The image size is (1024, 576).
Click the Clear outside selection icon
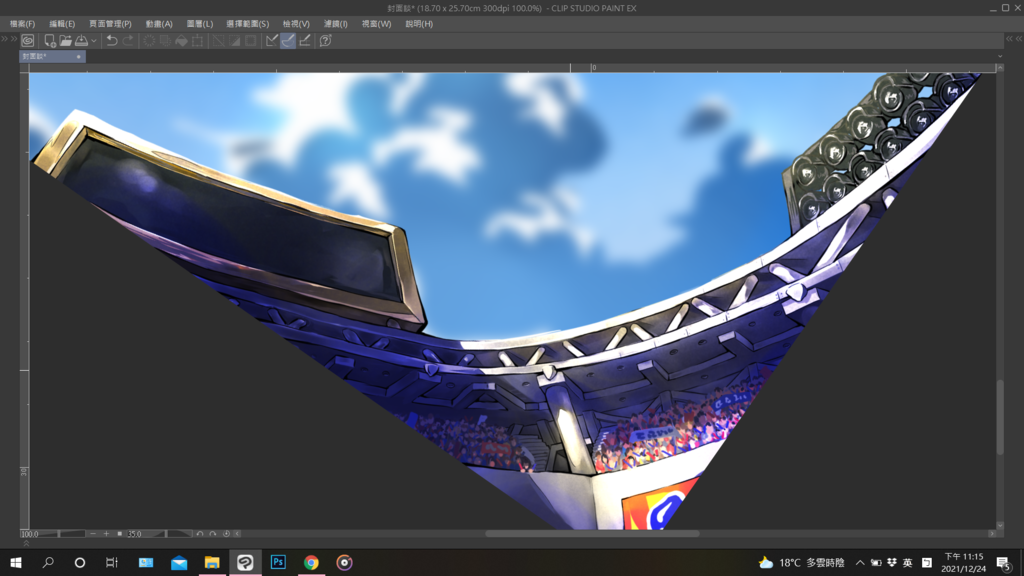(165, 40)
